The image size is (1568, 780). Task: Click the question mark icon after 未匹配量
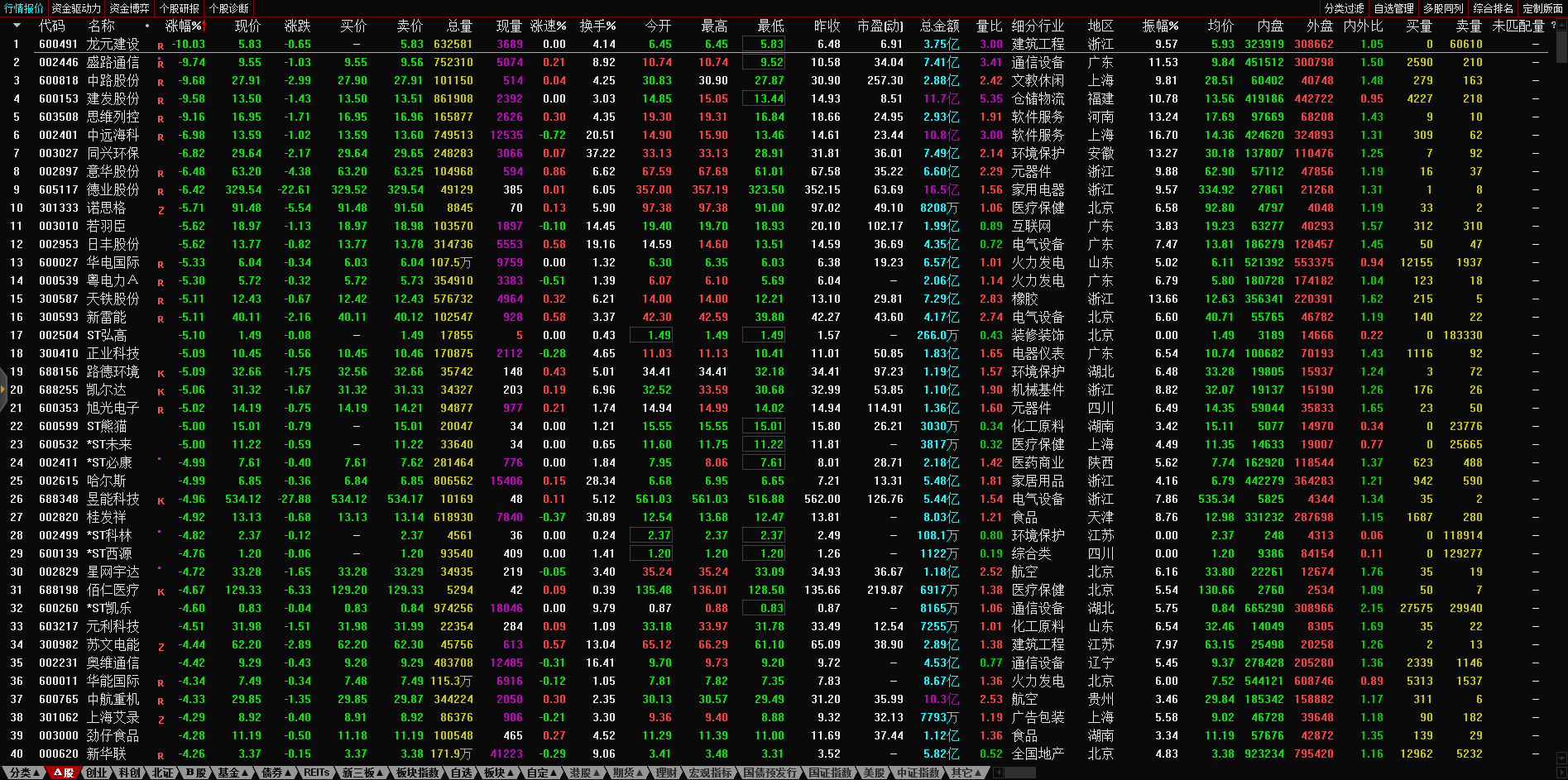[x=1552, y=26]
